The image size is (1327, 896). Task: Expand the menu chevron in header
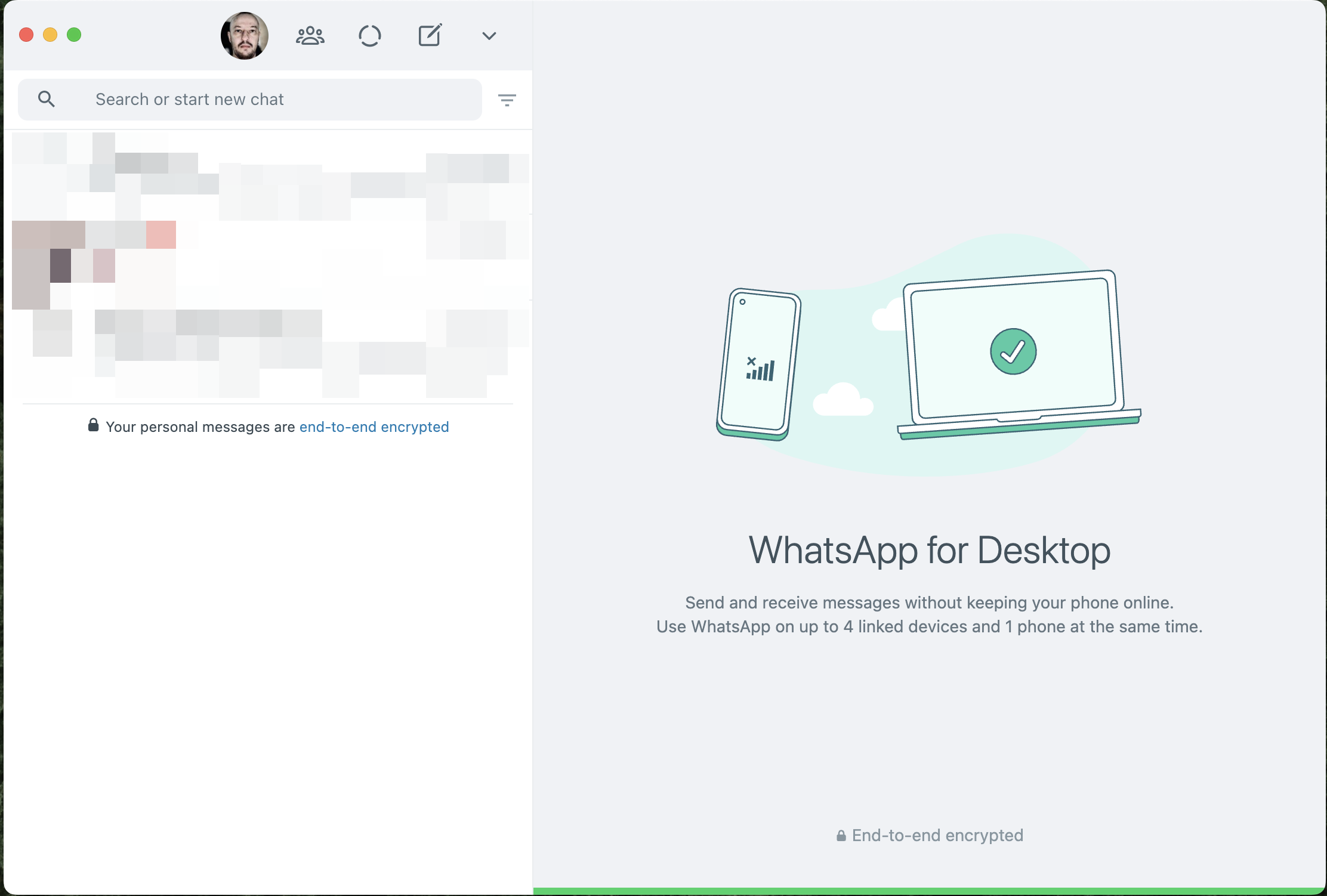click(489, 36)
